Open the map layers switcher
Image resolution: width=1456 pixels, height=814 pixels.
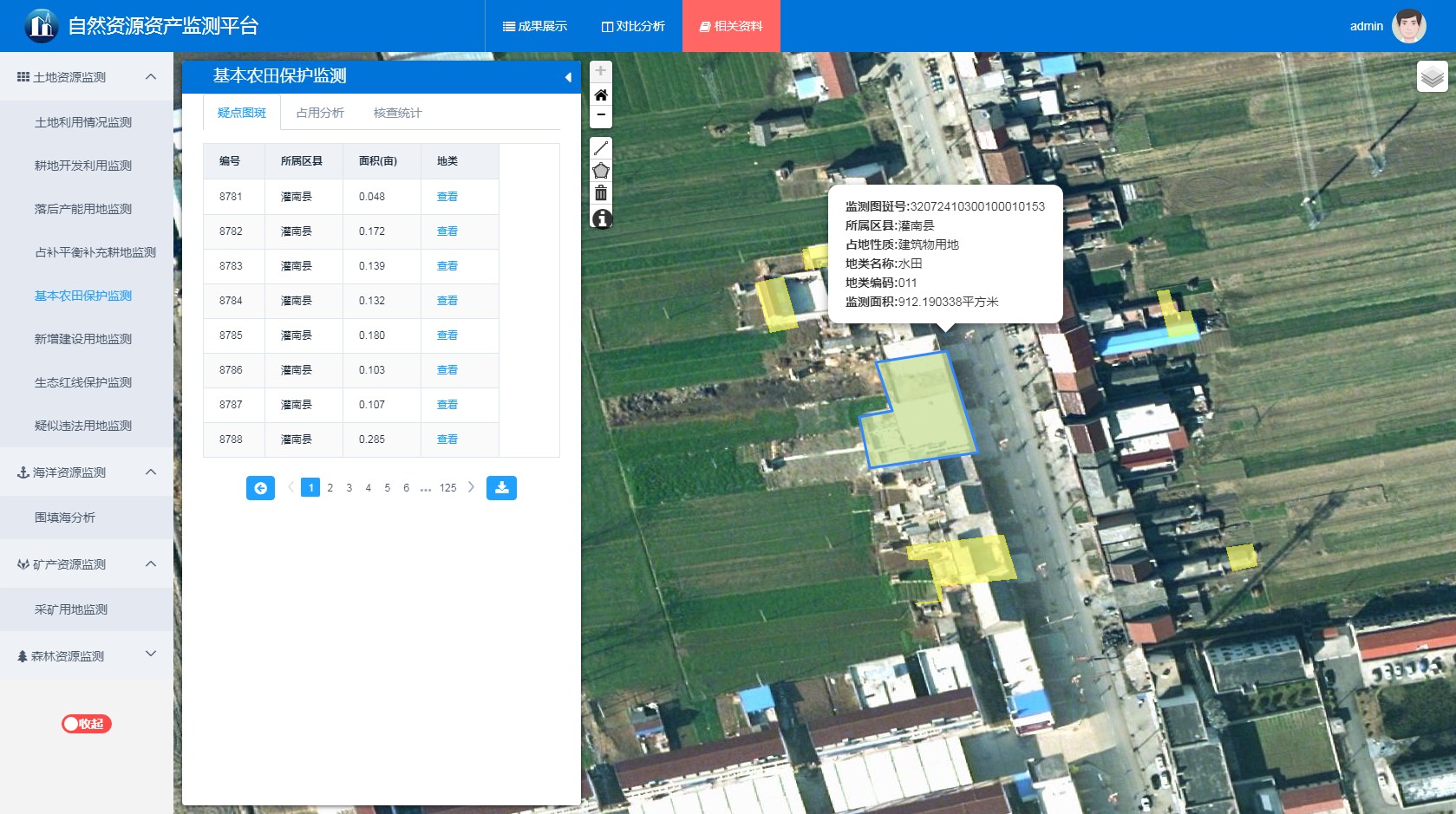coord(1432,77)
